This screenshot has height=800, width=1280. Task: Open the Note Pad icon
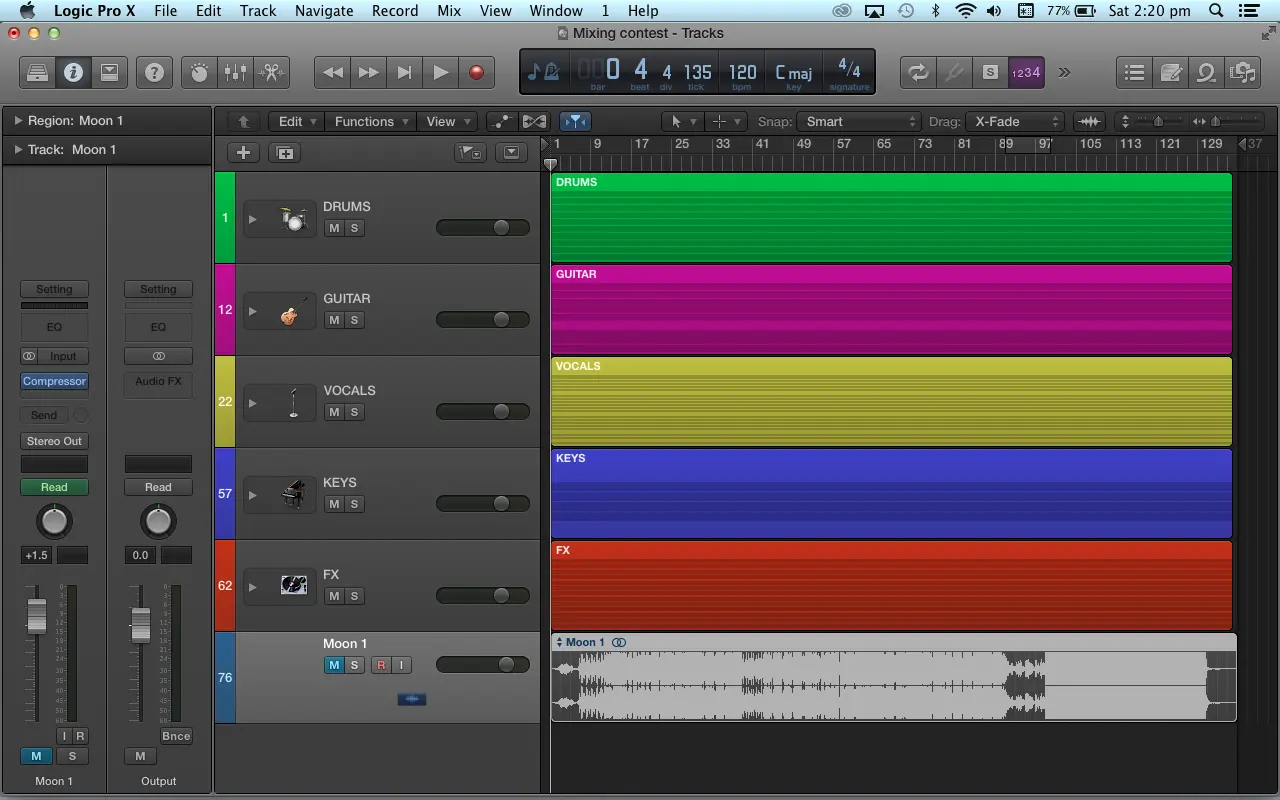coord(1170,72)
